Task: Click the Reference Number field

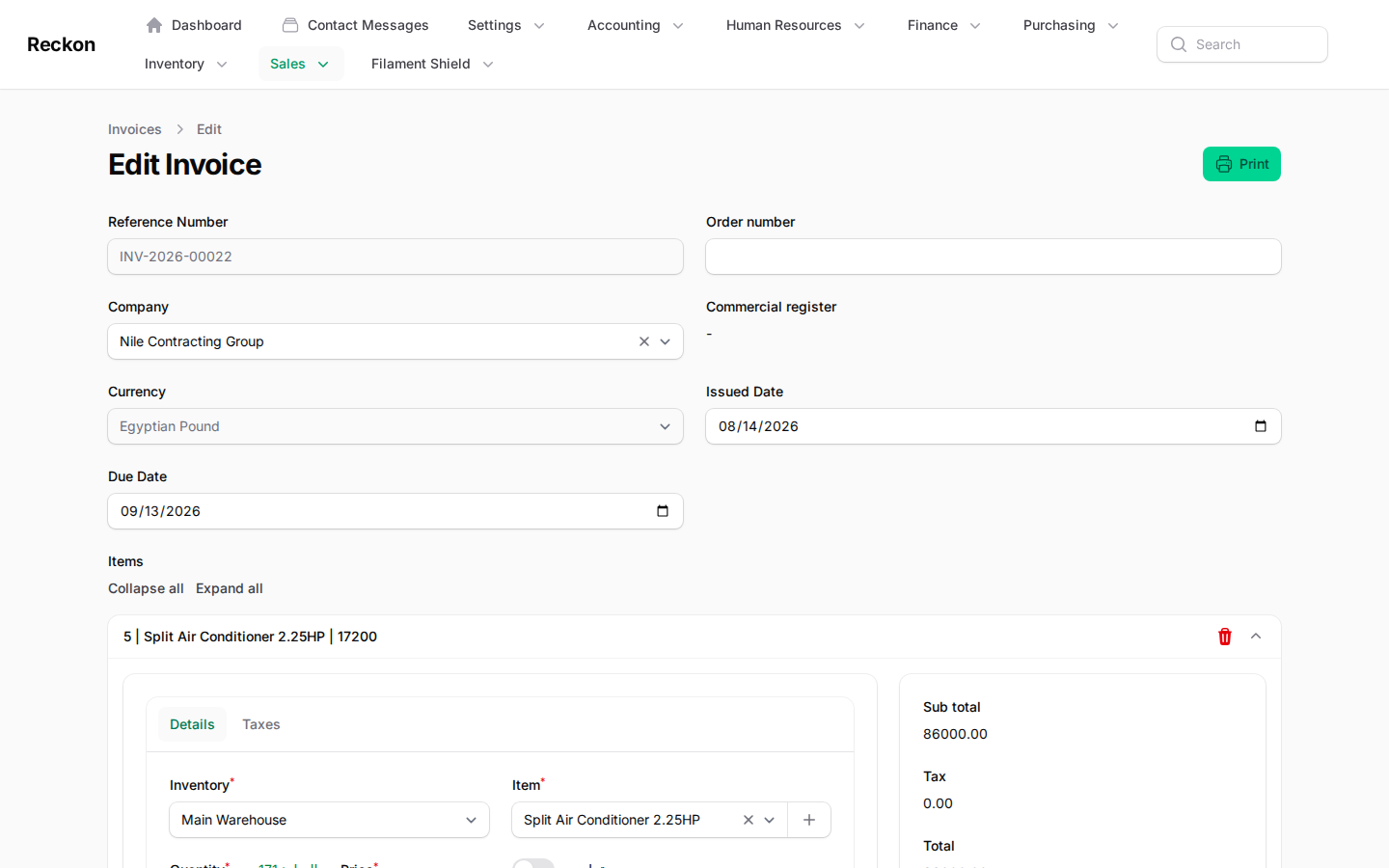Action: pyautogui.click(x=395, y=257)
